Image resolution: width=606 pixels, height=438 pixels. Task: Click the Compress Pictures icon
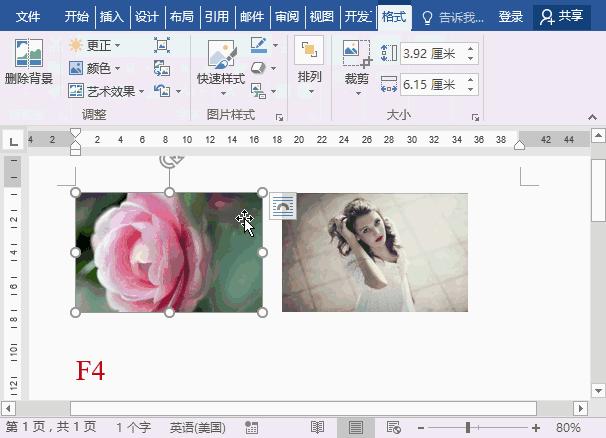[162, 45]
